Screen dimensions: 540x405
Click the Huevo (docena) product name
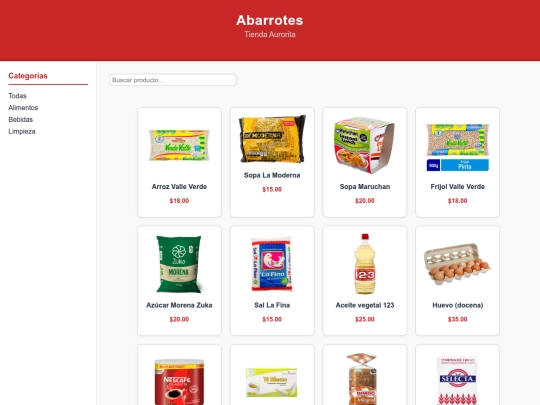(x=458, y=305)
